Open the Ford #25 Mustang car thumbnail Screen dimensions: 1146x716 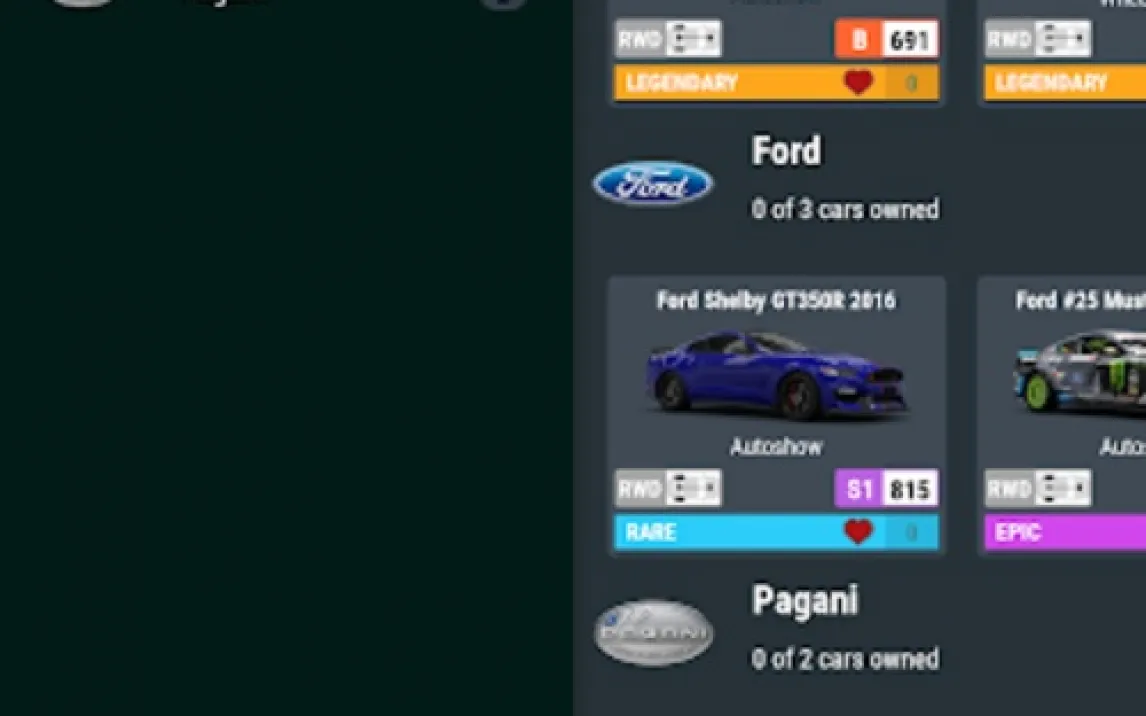(1079, 373)
